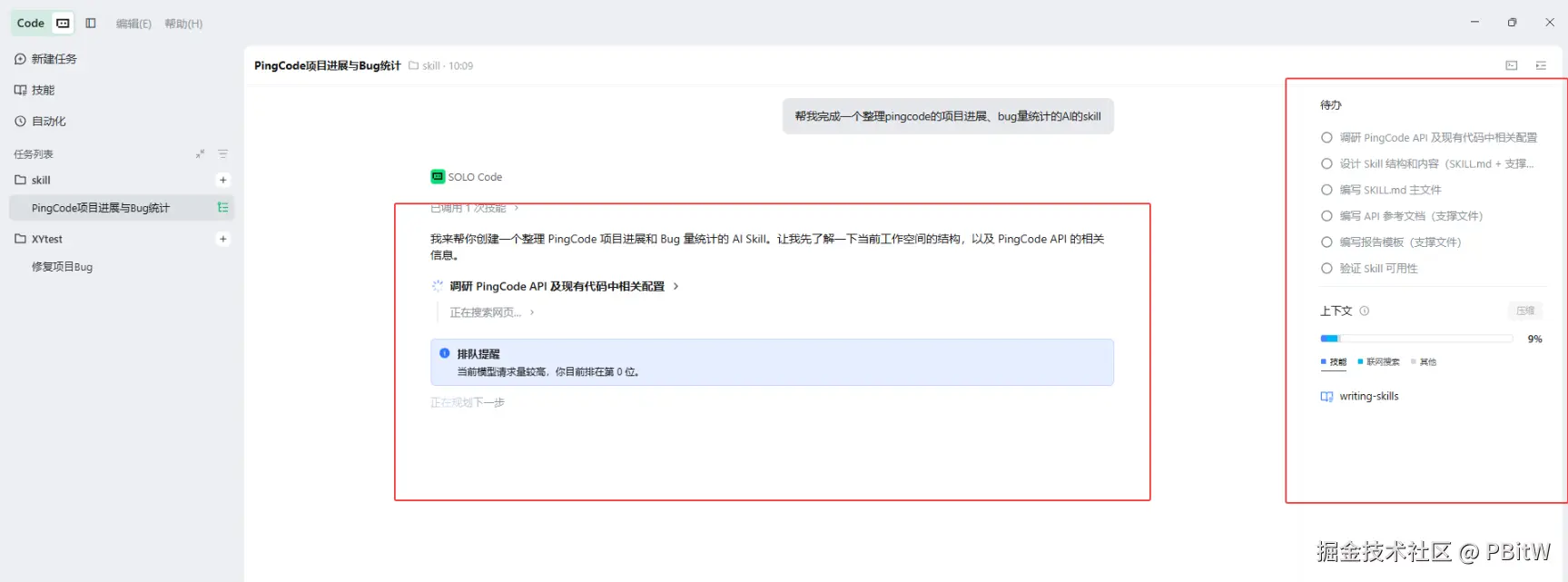
Task: Click the conversation title PingCode项目进展与Bug统计
Action: 327,65
